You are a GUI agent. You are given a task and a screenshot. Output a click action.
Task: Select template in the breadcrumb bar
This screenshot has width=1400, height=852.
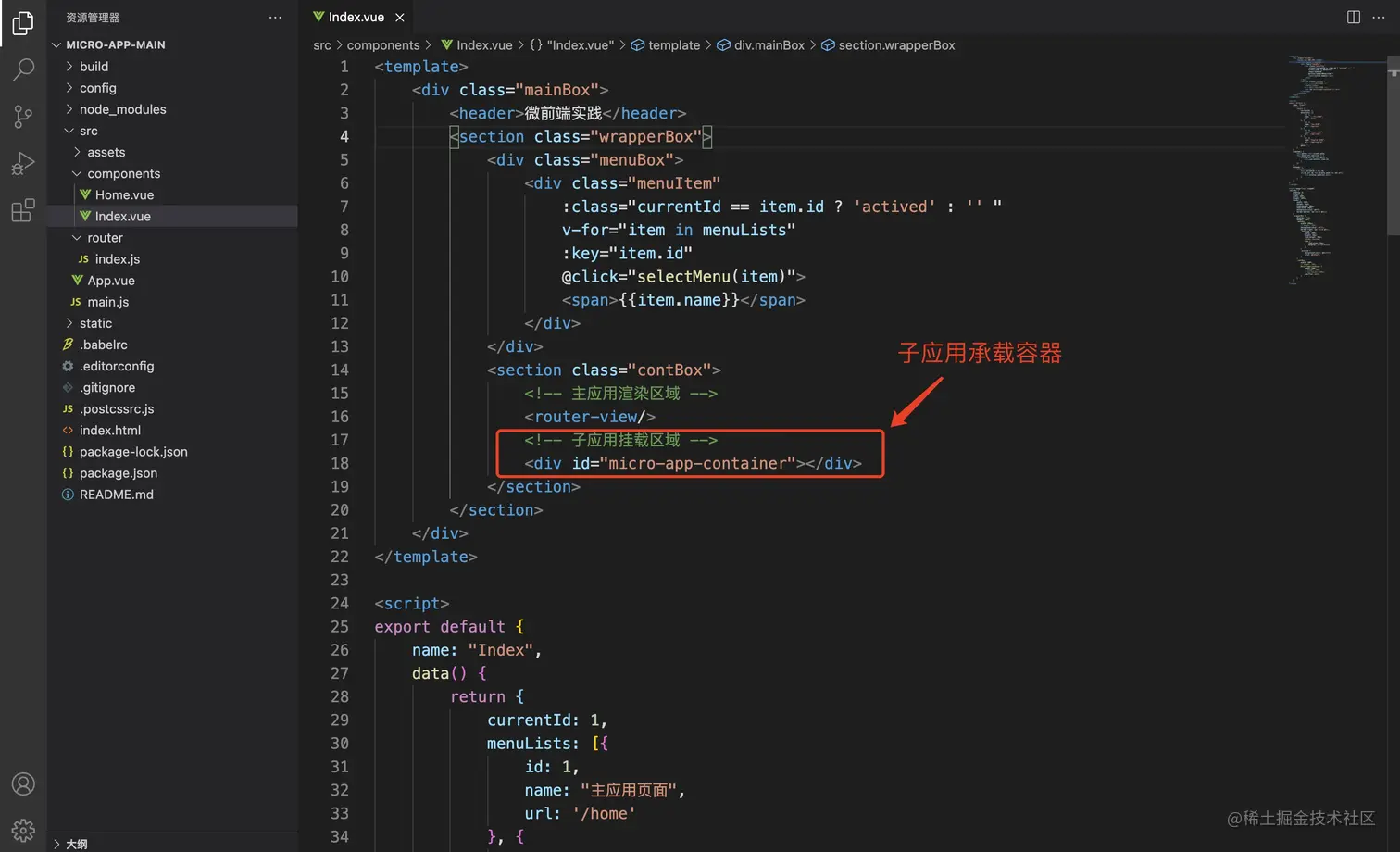pyautogui.click(x=674, y=44)
